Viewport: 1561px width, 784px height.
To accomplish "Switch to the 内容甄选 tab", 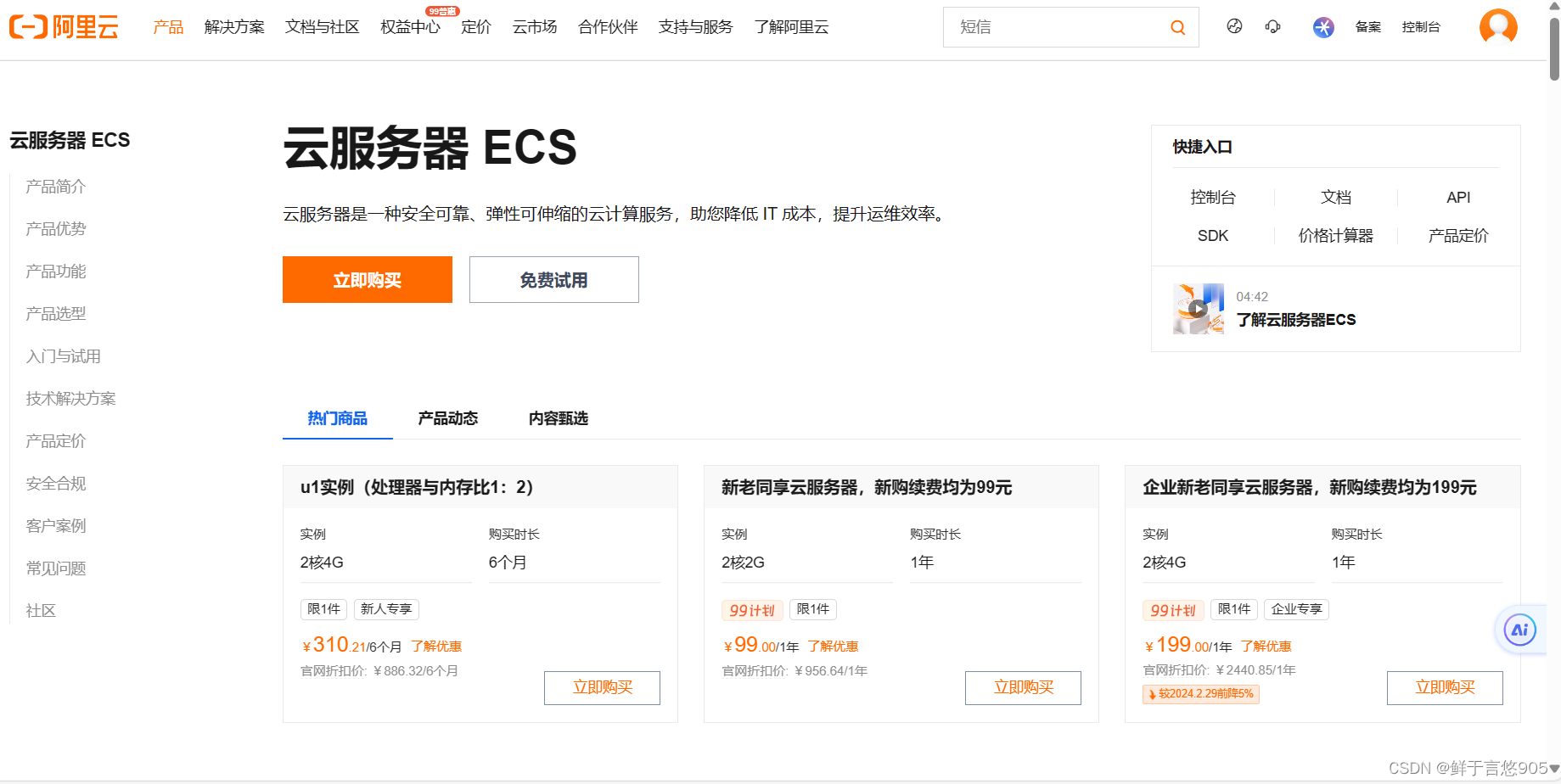I will coord(559,418).
